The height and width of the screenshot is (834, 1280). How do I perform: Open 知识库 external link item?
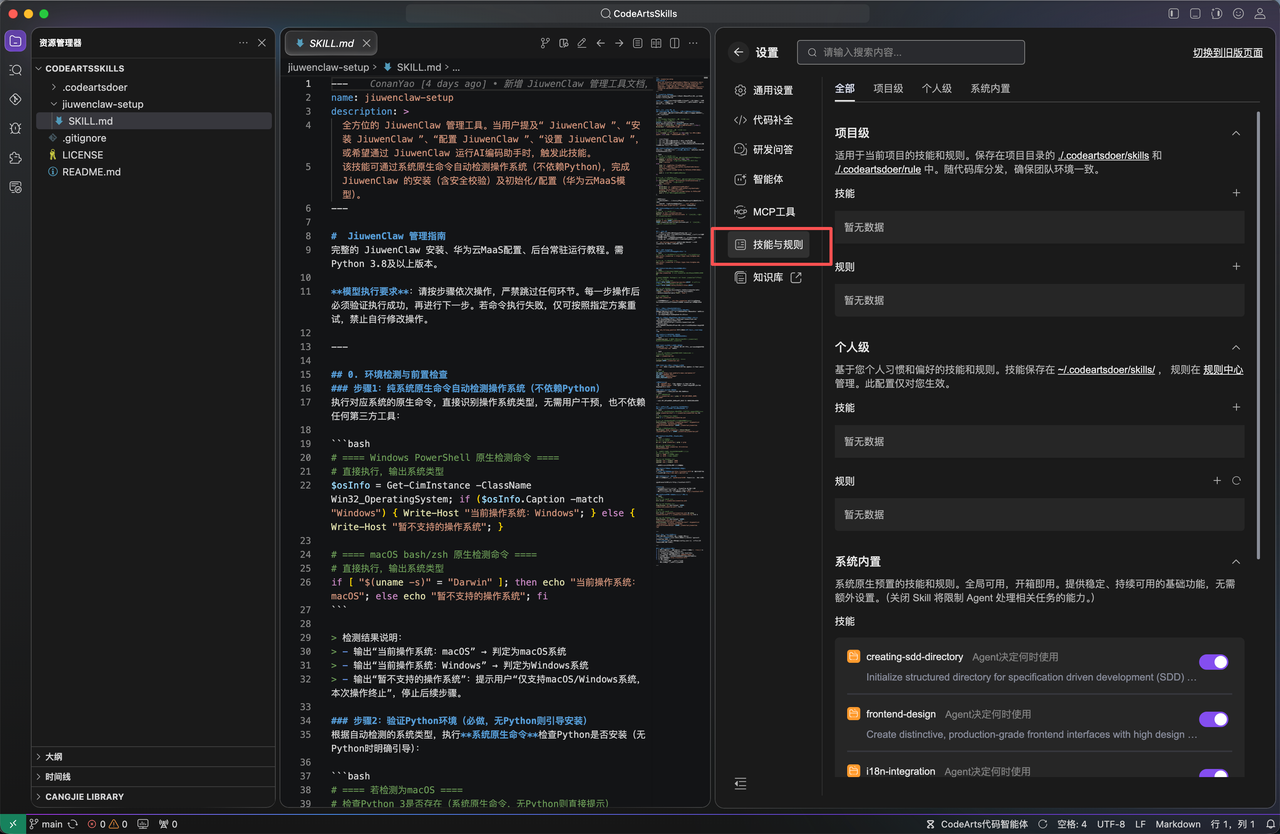point(768,278)
